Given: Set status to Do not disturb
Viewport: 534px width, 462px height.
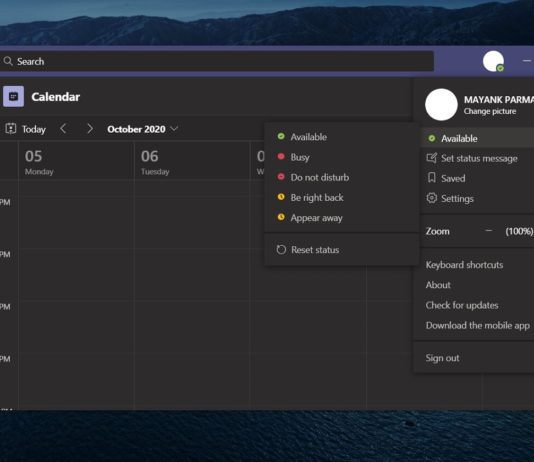Looking at the screenshot, I should (342, 177).
